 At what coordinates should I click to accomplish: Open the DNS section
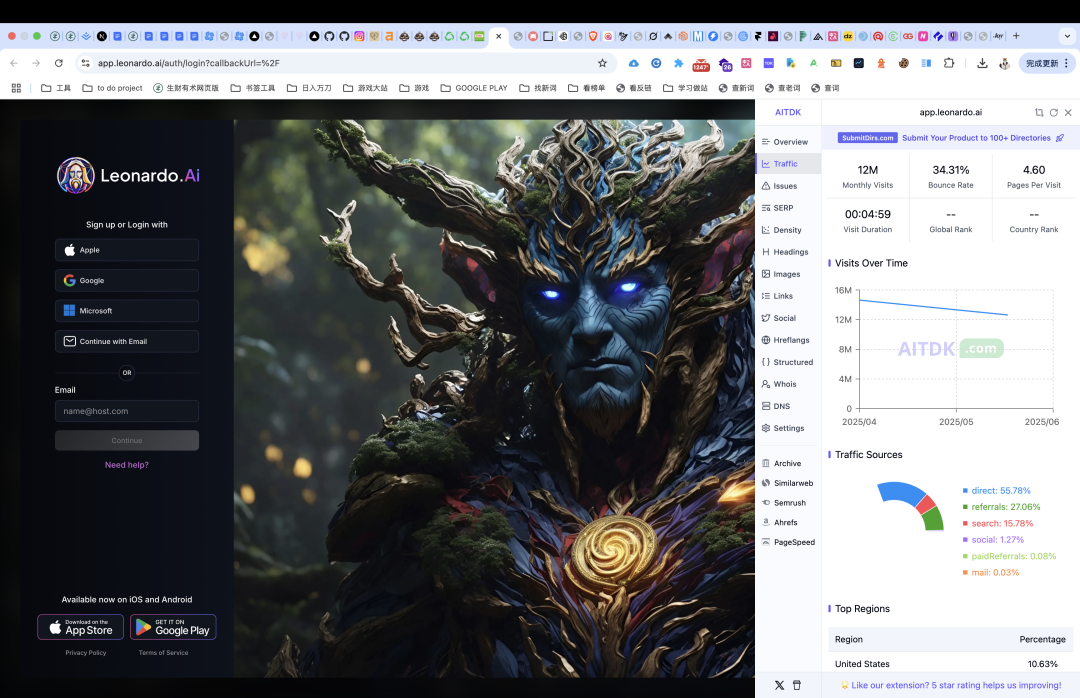coord(789,407)
